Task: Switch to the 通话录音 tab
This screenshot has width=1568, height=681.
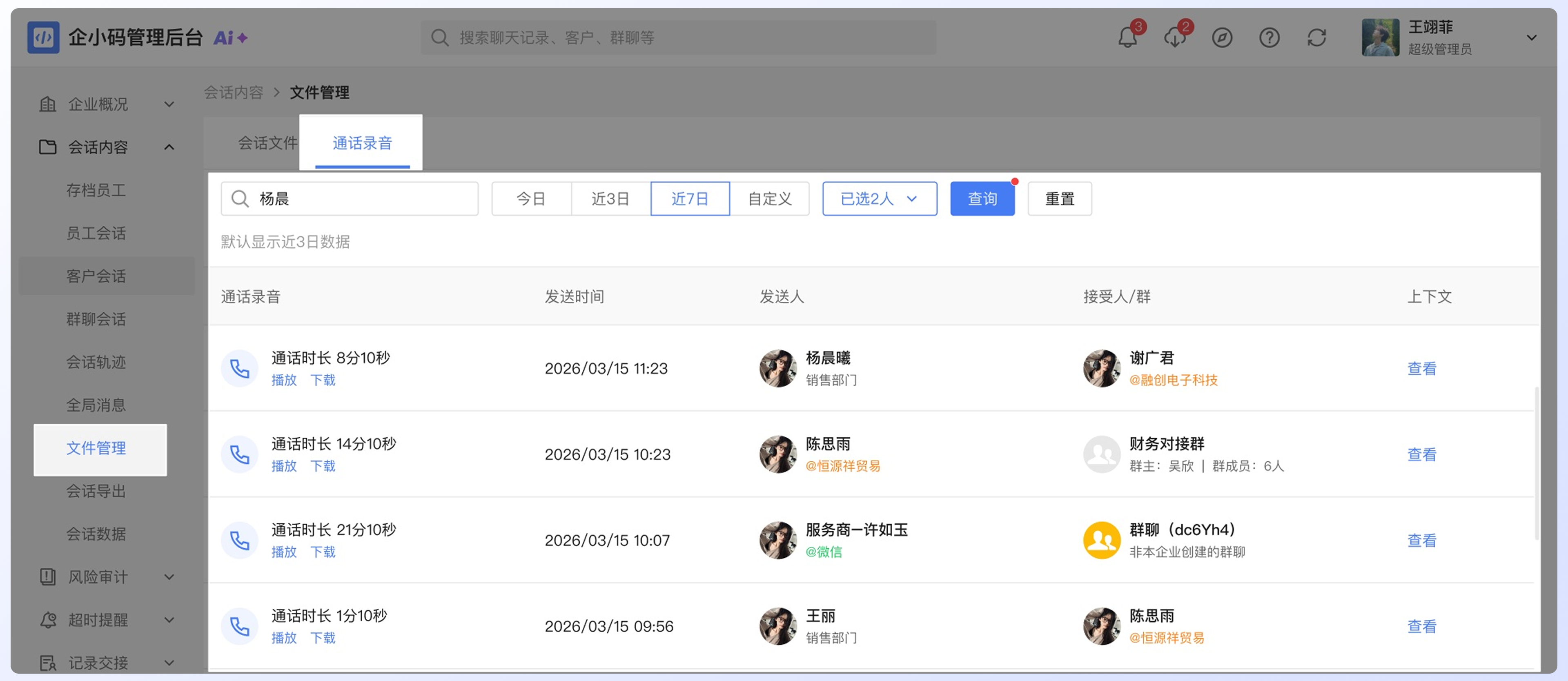Action: (x=362, y=143)
